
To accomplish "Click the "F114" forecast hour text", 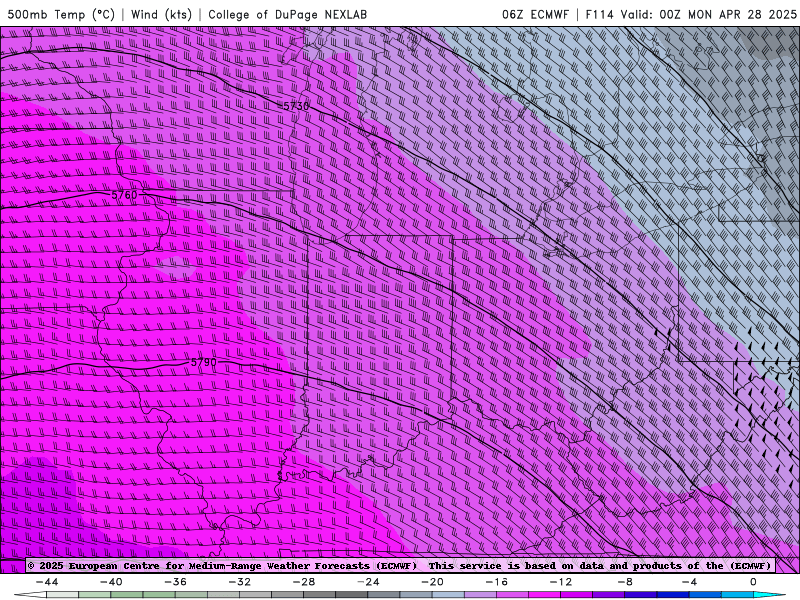I will [x=599, y=14].
